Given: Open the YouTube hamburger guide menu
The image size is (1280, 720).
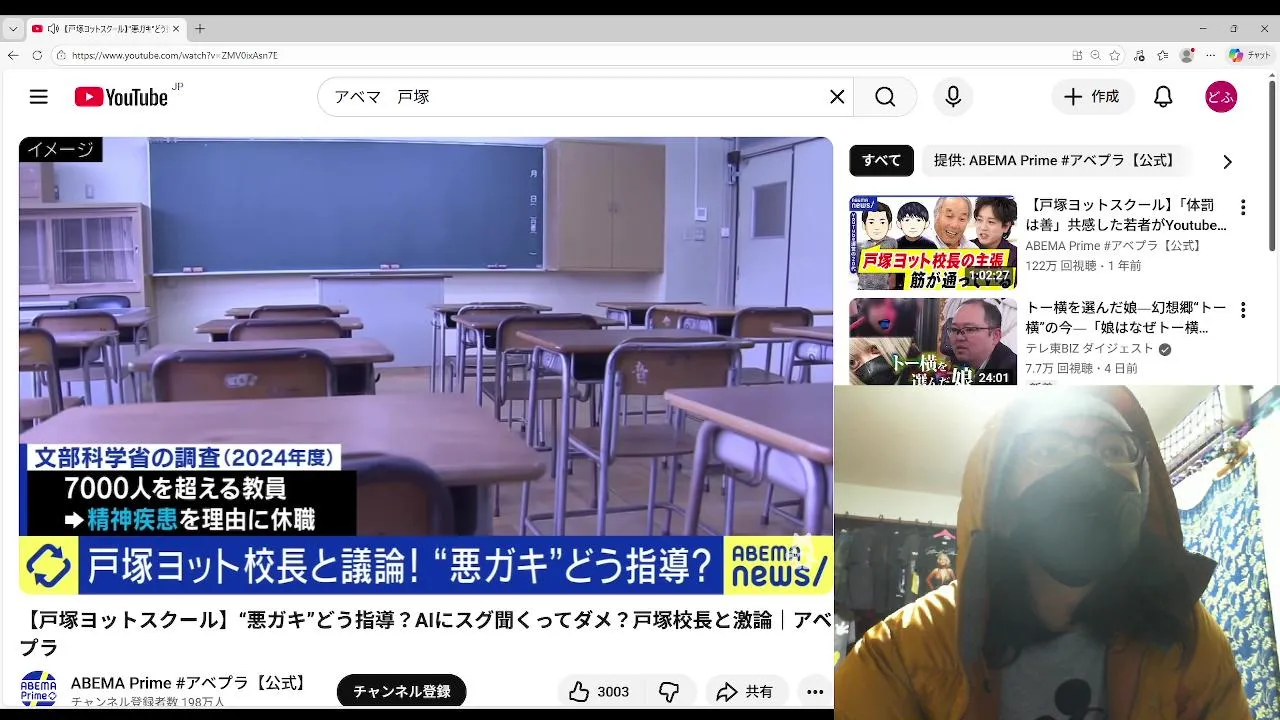Looking at the screenshot, I should pos(38,97).
